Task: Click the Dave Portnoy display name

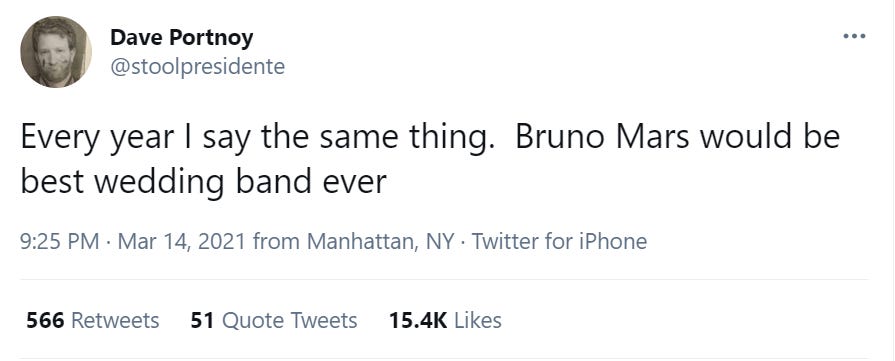Action: [182, 38]
